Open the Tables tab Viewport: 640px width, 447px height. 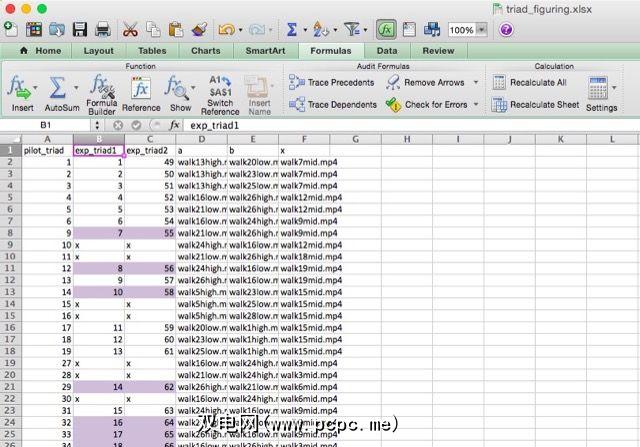click(152, 51)
